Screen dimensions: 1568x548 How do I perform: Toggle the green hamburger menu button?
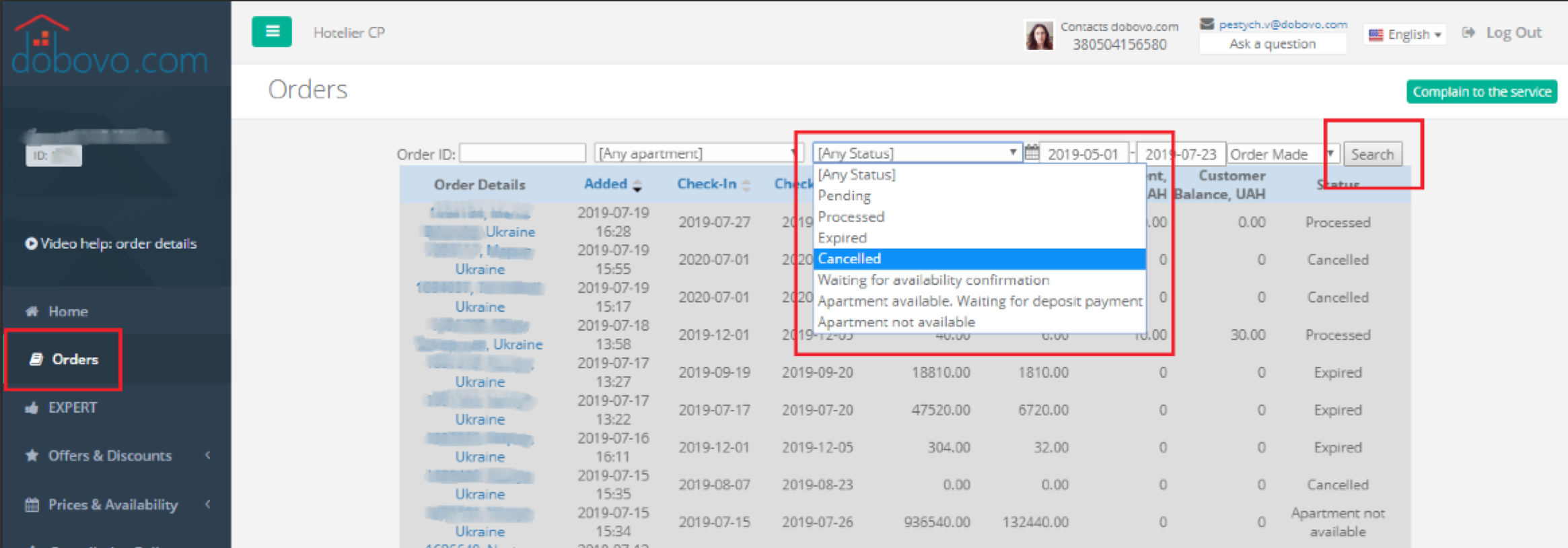pyautogui.click(x=272, y=32)
